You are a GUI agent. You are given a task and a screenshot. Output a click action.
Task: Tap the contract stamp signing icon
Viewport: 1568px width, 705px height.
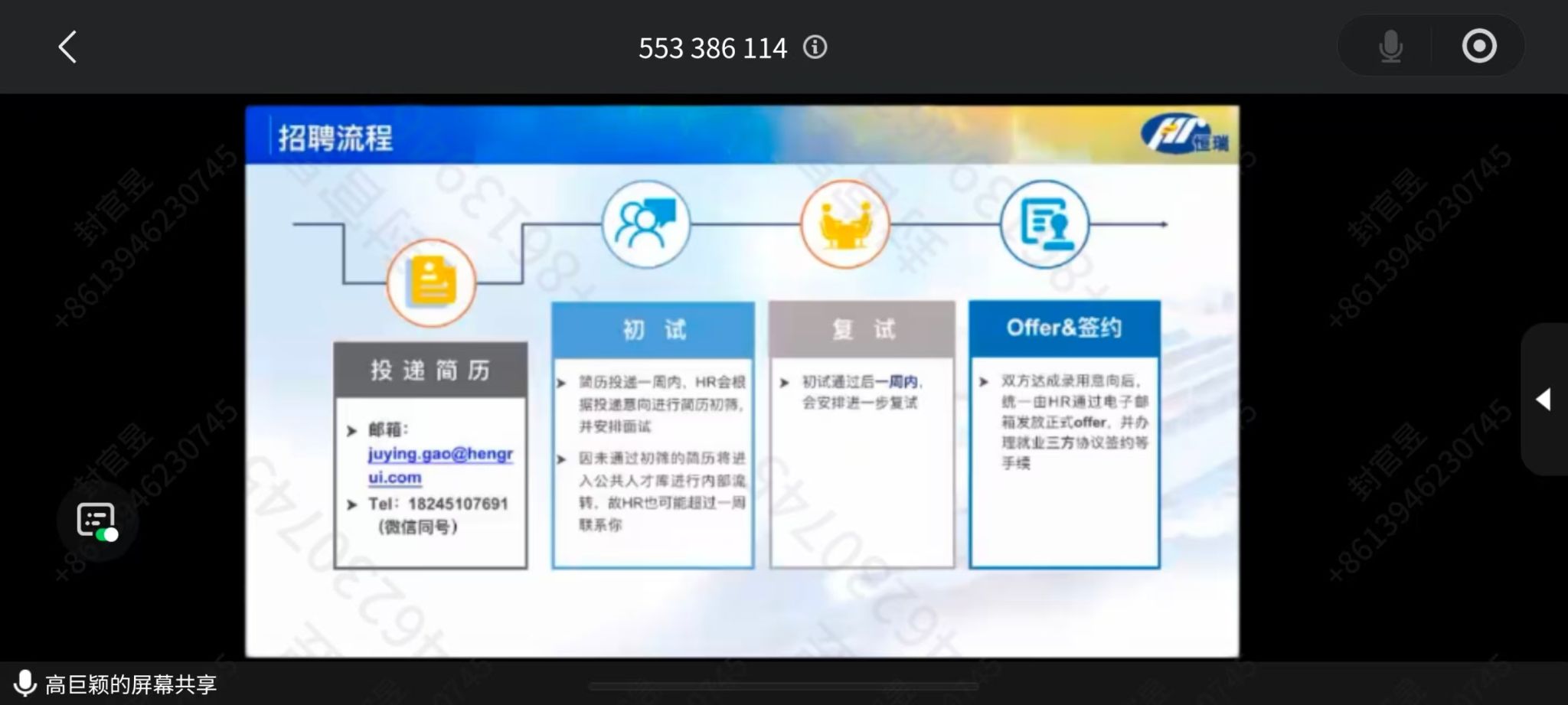1044,224
